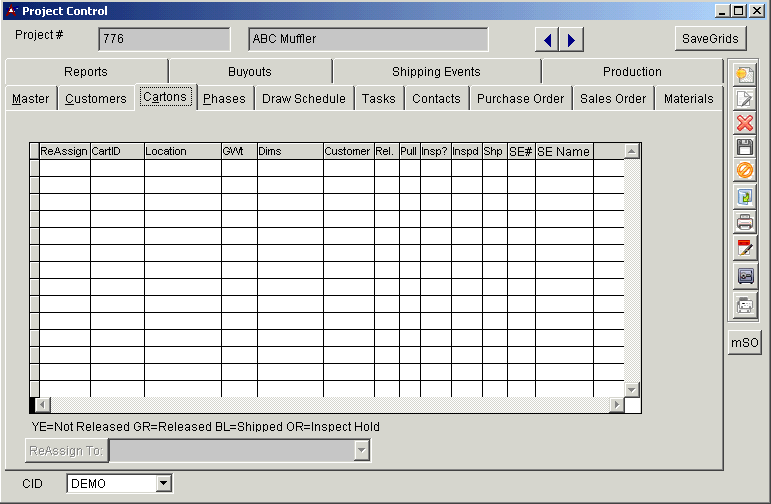Click the Project # field containing 776
Image resolution: width=771 pixels, height=504 pixels.
pyautogui.click(x=164, y=40)
